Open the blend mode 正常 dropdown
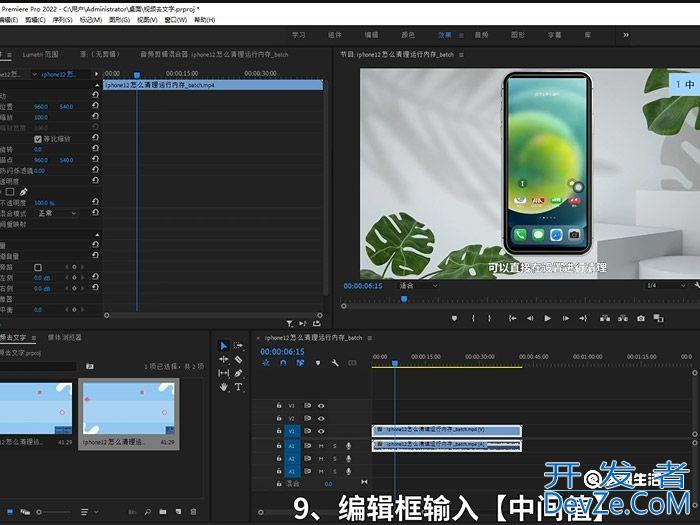The width and height of the screenshot is (700, 525). click(x=56, y=213)
